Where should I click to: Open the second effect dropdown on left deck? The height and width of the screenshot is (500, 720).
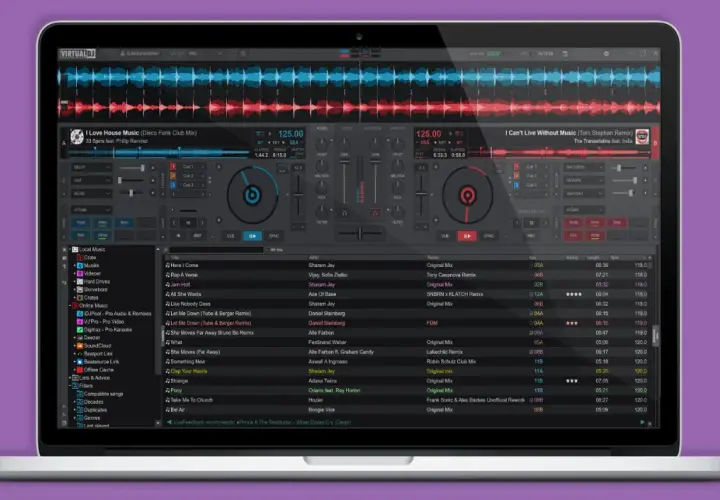[x=91, y=180]
